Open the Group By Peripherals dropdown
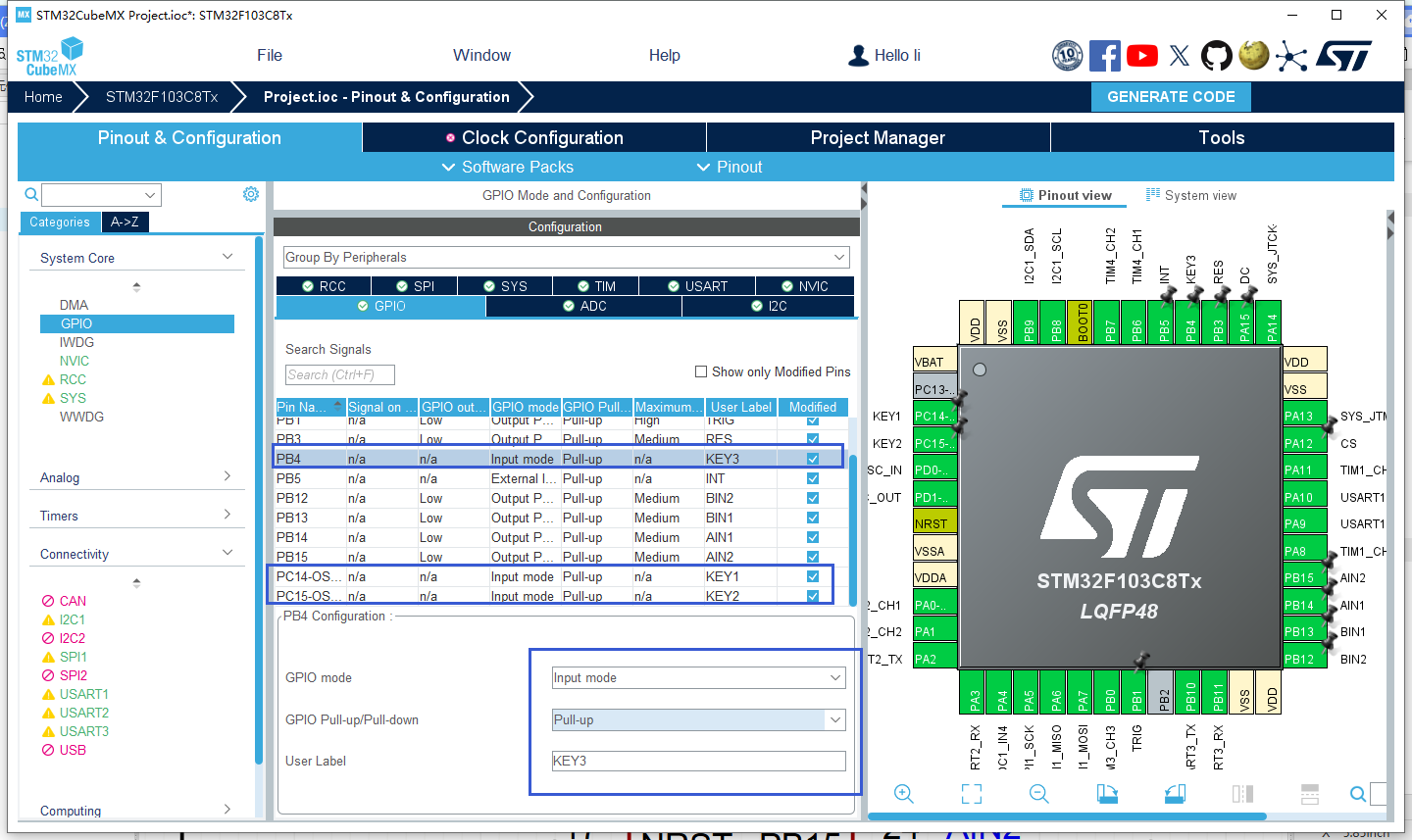 (566, 257)
